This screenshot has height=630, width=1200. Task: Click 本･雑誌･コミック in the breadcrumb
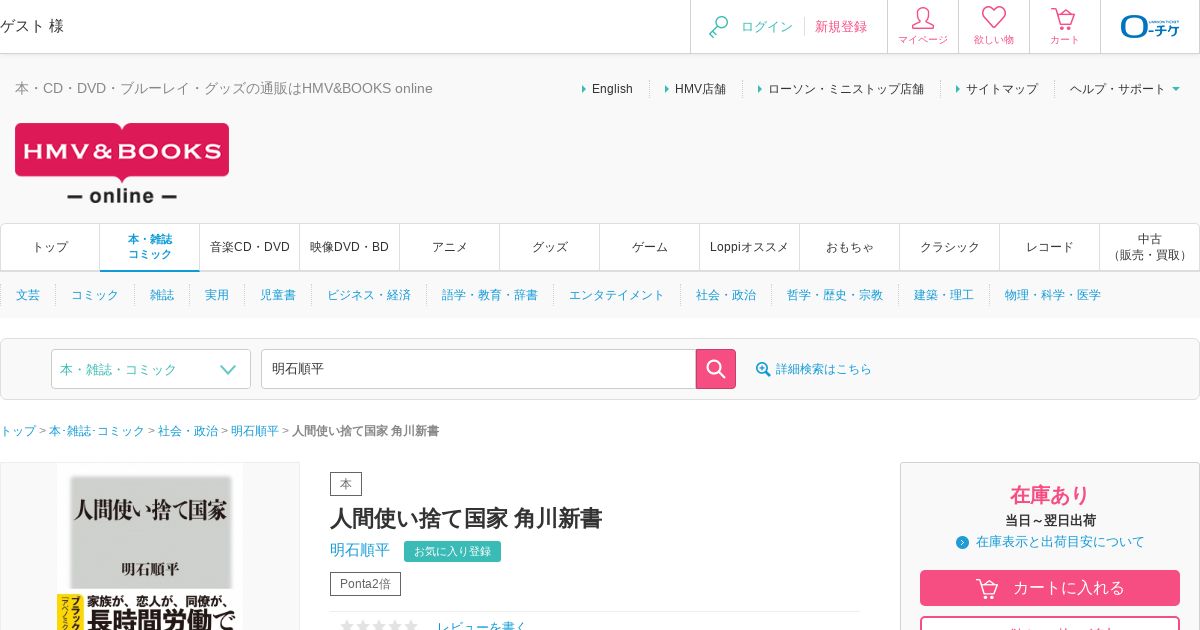97,431
